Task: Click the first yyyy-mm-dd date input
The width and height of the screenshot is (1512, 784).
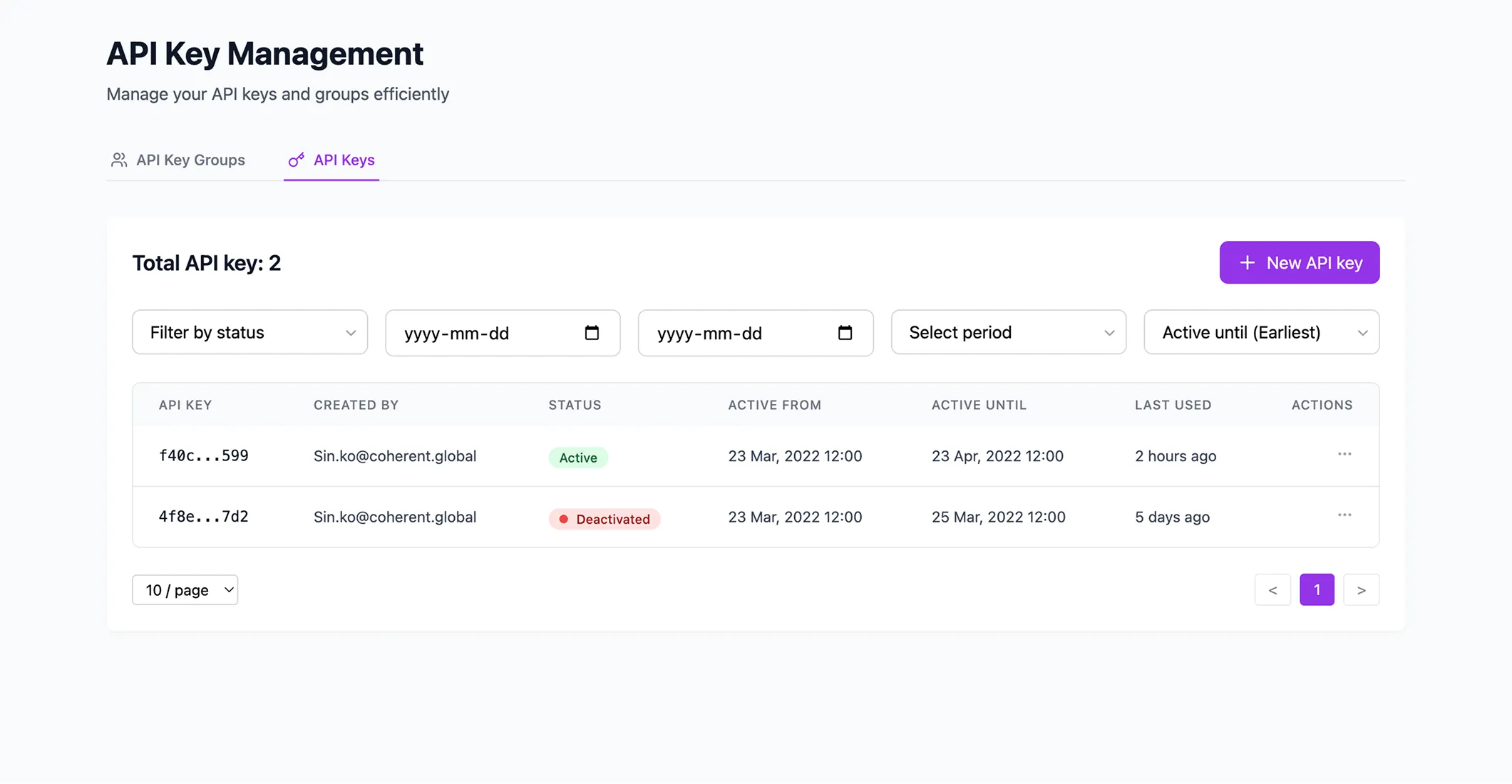Action: (x=503, y=333)
